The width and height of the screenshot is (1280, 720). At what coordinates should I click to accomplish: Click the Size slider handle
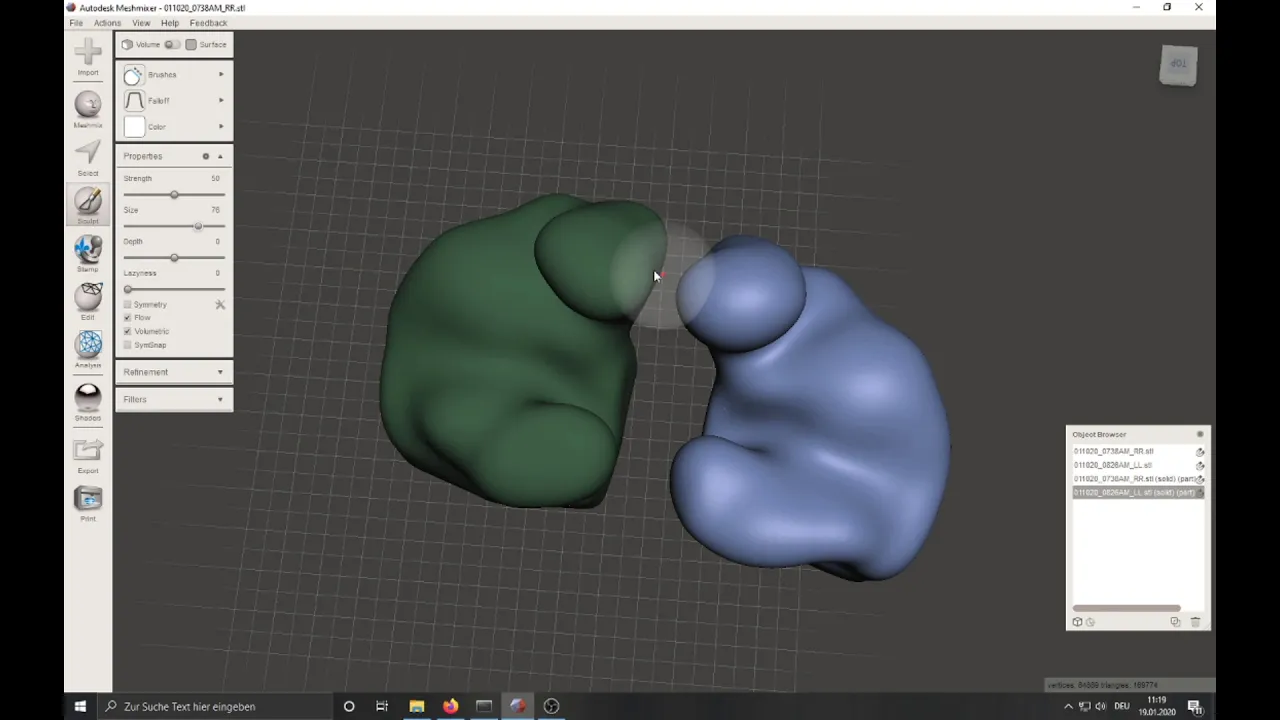click(x=198, y=226)
